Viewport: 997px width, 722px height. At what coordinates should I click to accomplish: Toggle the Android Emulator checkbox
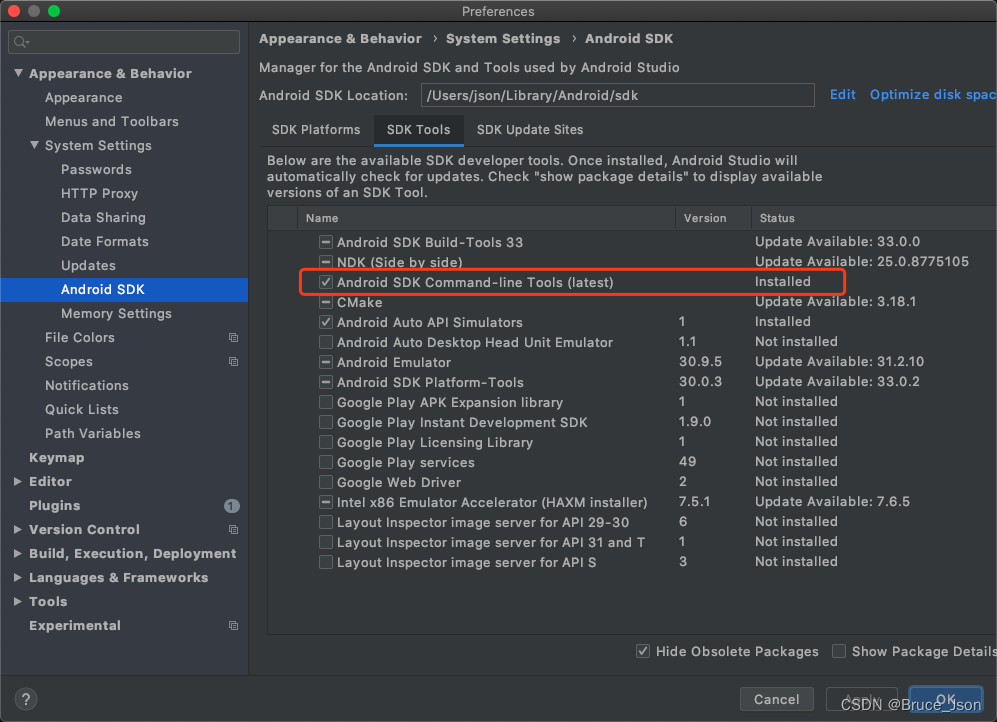[x=326, y=362]
